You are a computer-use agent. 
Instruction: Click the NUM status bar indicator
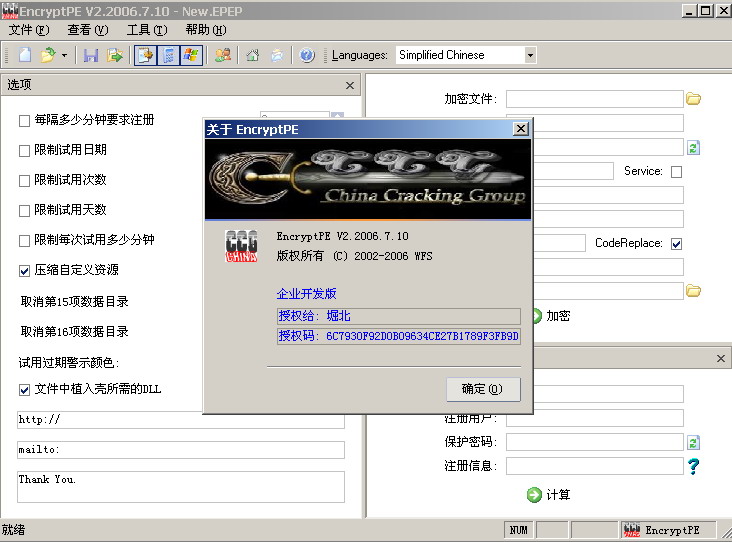(x=519, y=530)
